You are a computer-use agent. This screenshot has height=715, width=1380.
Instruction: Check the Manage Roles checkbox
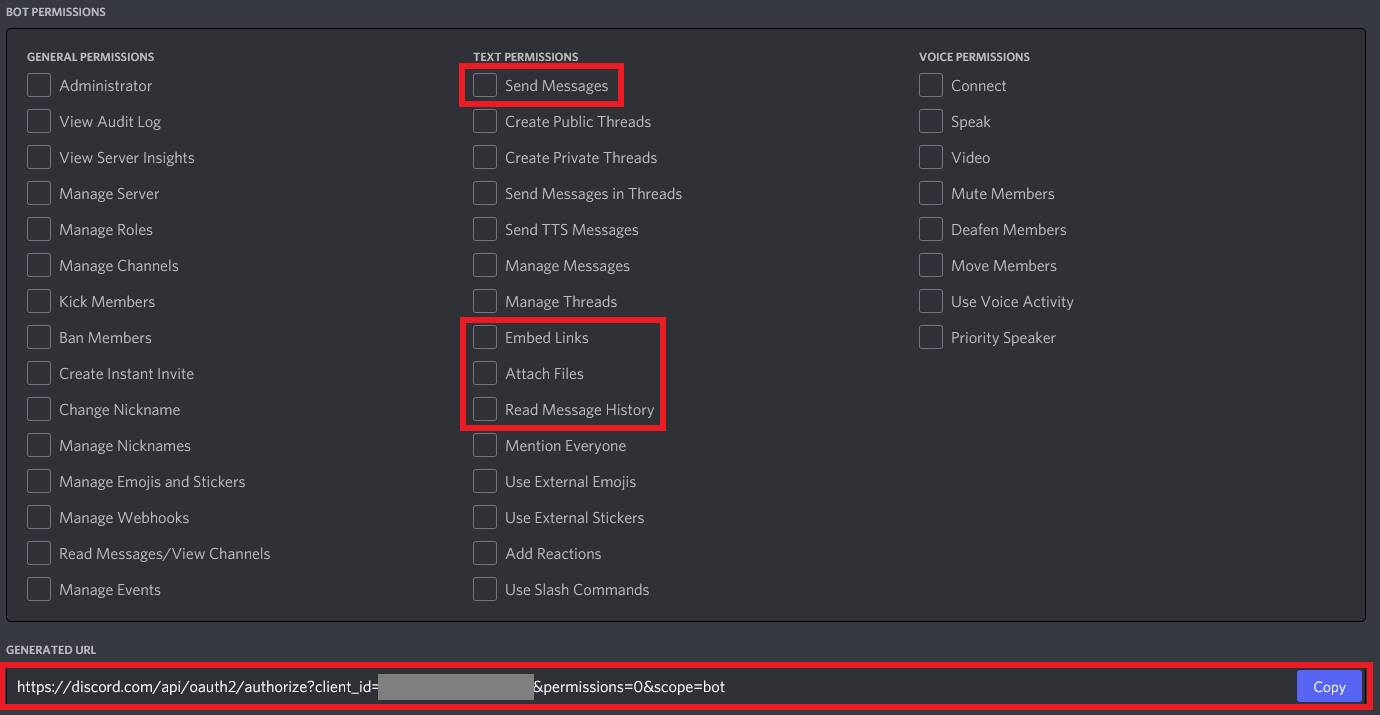(x=39, y=230)
